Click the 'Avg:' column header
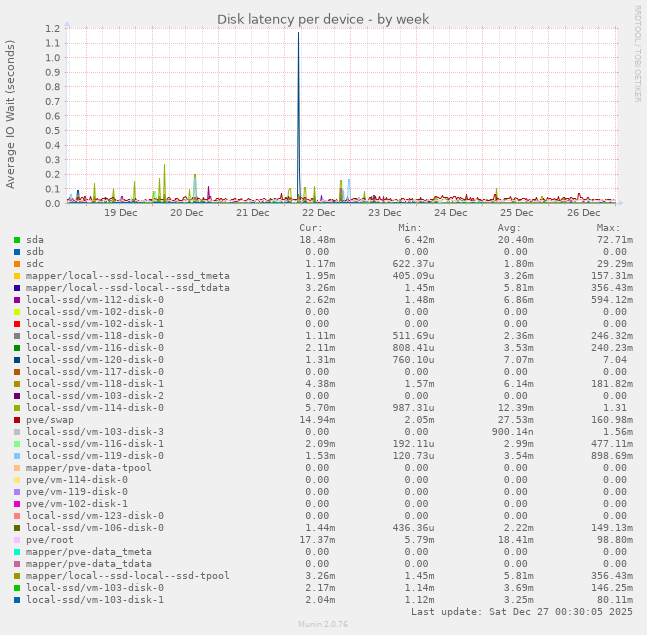 pyautogui.click(x=509, y=228)
